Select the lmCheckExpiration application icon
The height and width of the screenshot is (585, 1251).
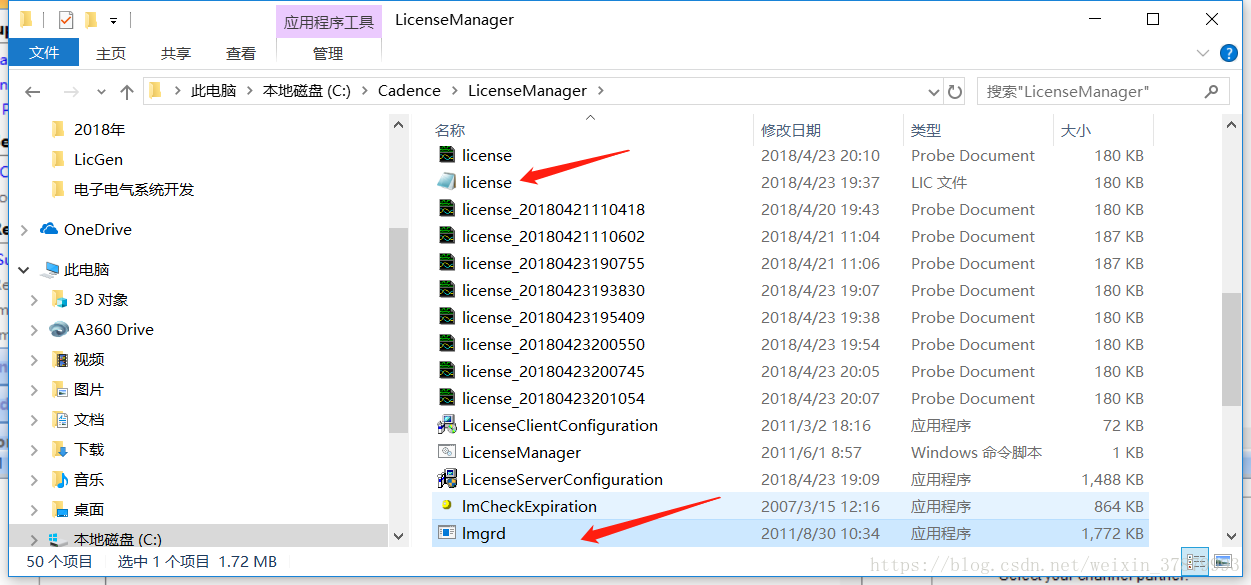(x=447, y=506)
